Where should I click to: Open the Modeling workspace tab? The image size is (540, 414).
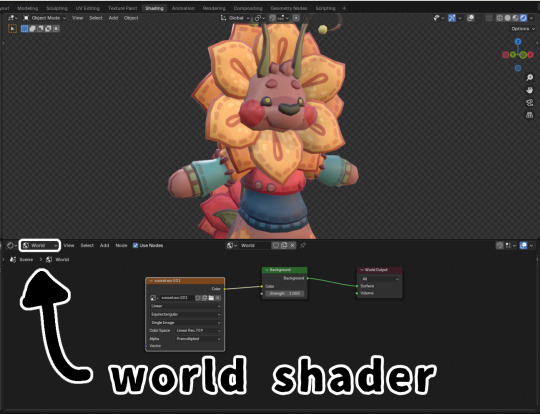coord(28,8)
